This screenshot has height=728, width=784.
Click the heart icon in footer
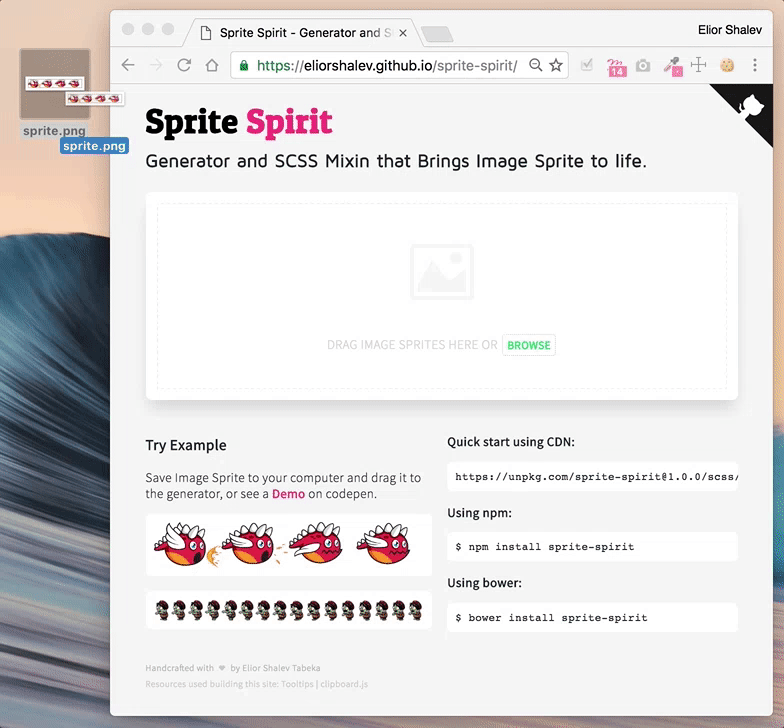[x=222, y=668]
